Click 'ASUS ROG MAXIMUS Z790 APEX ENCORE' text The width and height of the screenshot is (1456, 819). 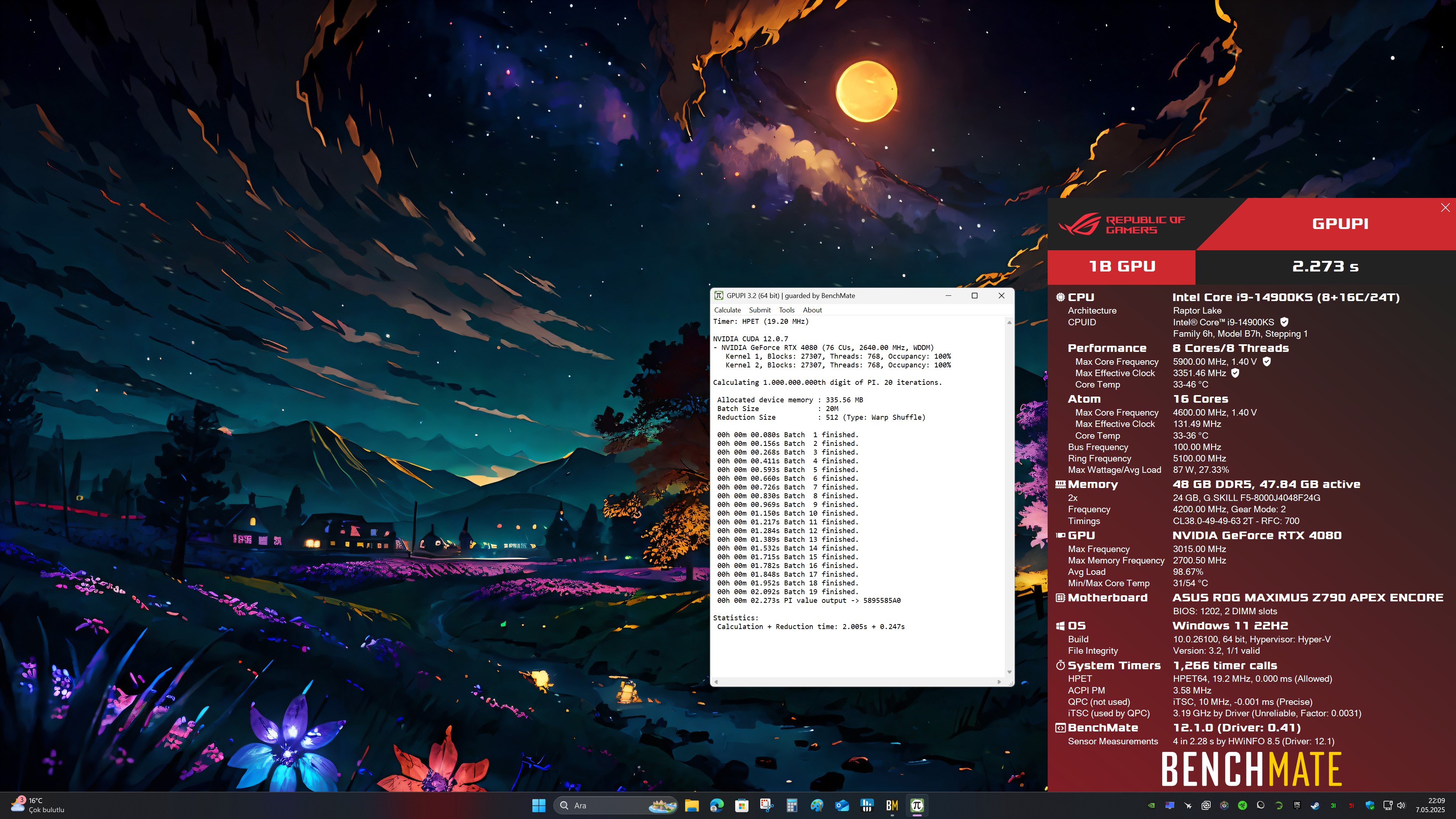(x=1308, y=598)
